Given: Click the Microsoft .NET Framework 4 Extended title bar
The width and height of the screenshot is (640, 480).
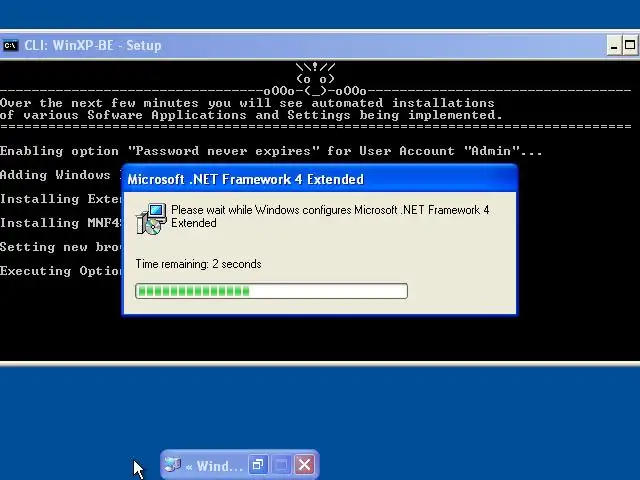Looking at the screenshot, I should point(320,179).
